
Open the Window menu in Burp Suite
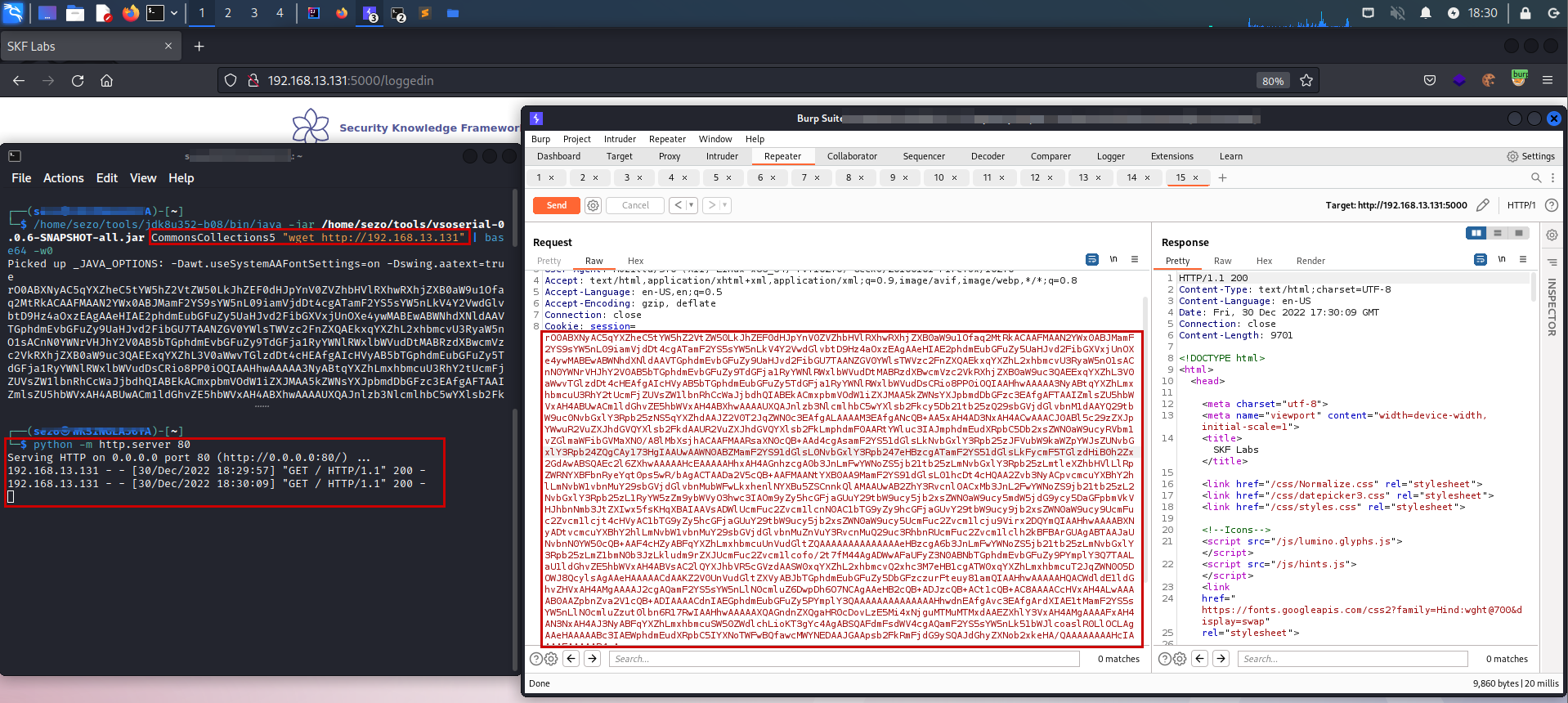tap(715, 139)
